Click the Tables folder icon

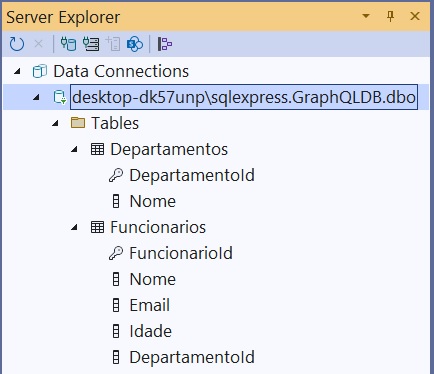point(78,123)
